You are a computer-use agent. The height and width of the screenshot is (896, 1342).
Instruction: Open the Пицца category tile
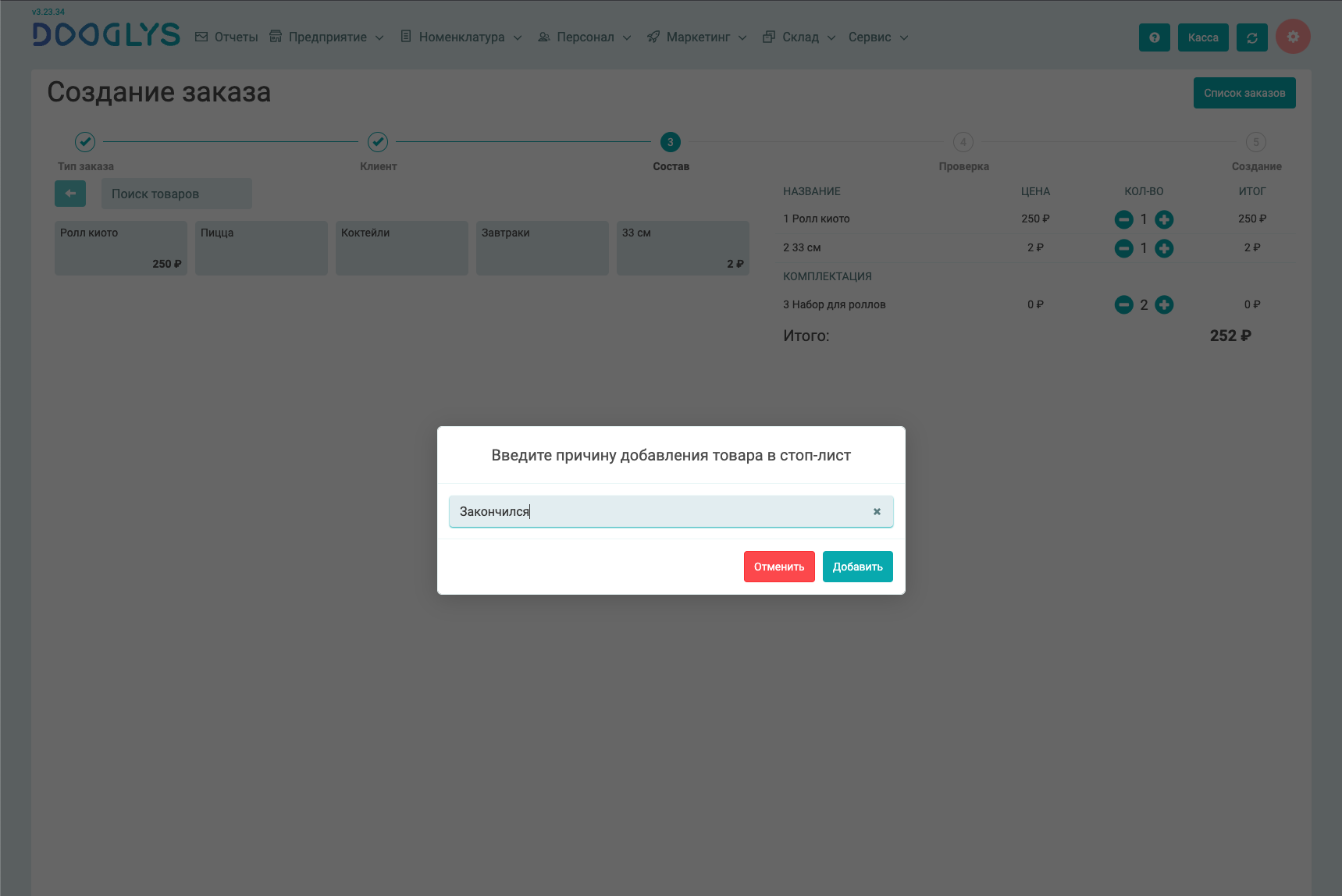262,248
